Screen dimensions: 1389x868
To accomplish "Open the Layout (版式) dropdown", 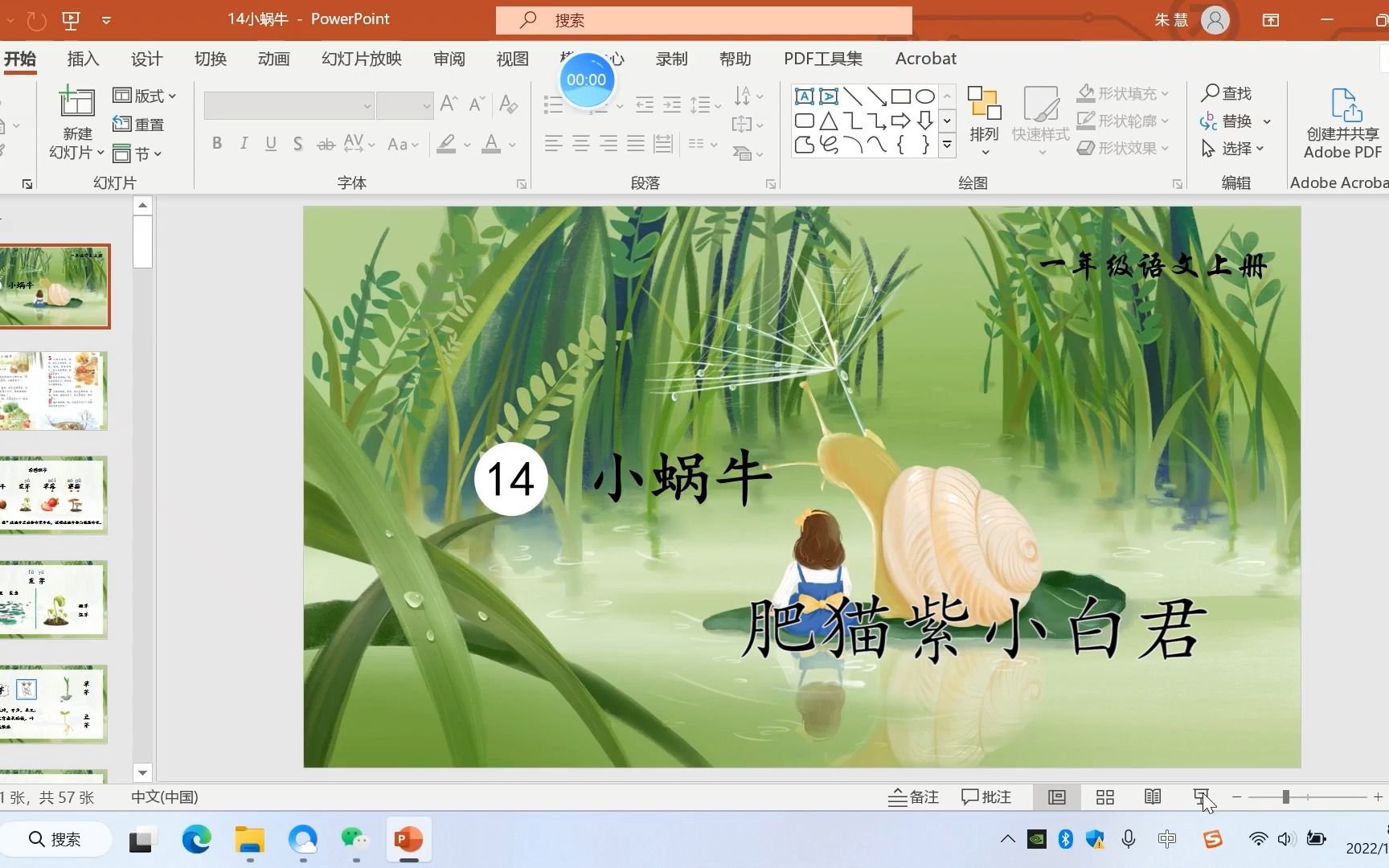I will 145,96.
